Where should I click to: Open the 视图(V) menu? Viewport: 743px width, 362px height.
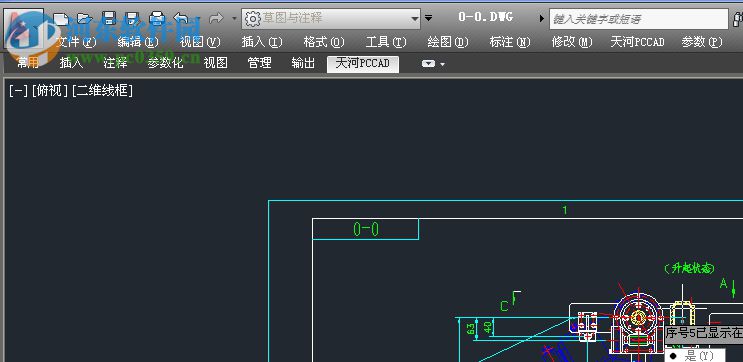point(200,42)
